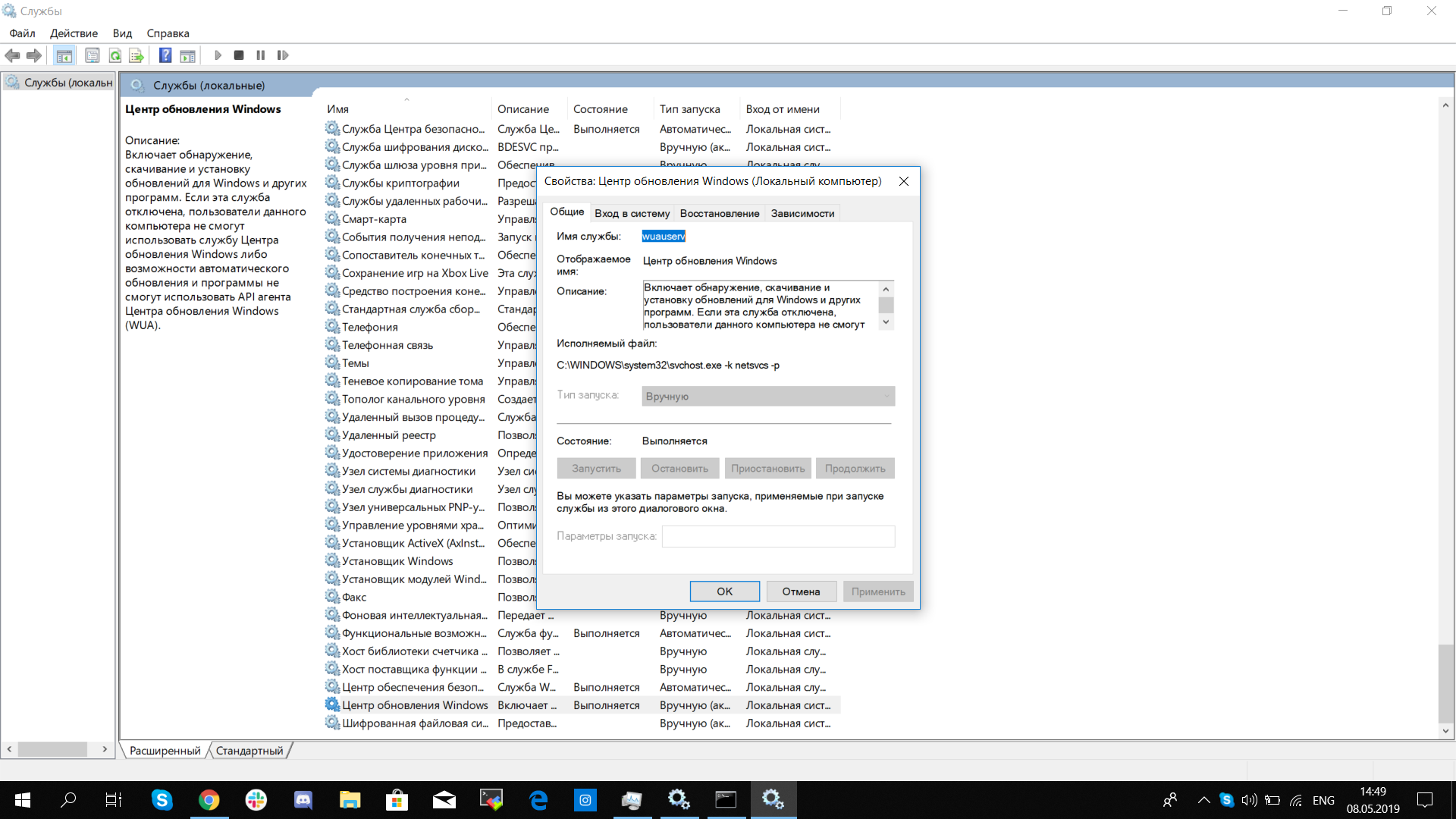The width and height of the screenshot is (1456, 819).
Task: Open File Explorer from the taskbar
Action: [350, 800]
